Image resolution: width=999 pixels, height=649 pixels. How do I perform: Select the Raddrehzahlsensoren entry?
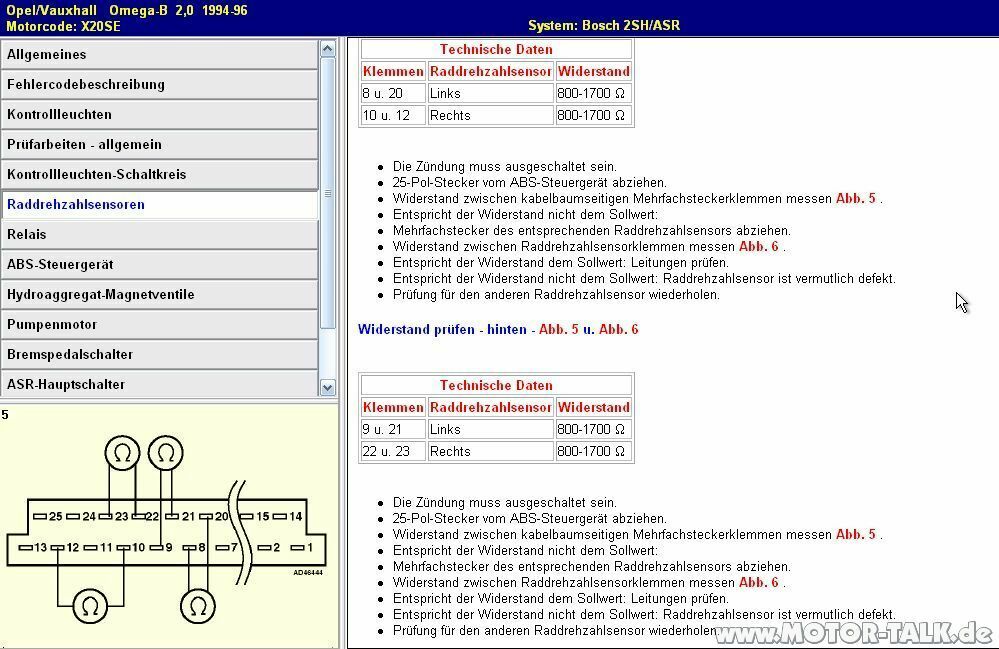coord(159,204)
